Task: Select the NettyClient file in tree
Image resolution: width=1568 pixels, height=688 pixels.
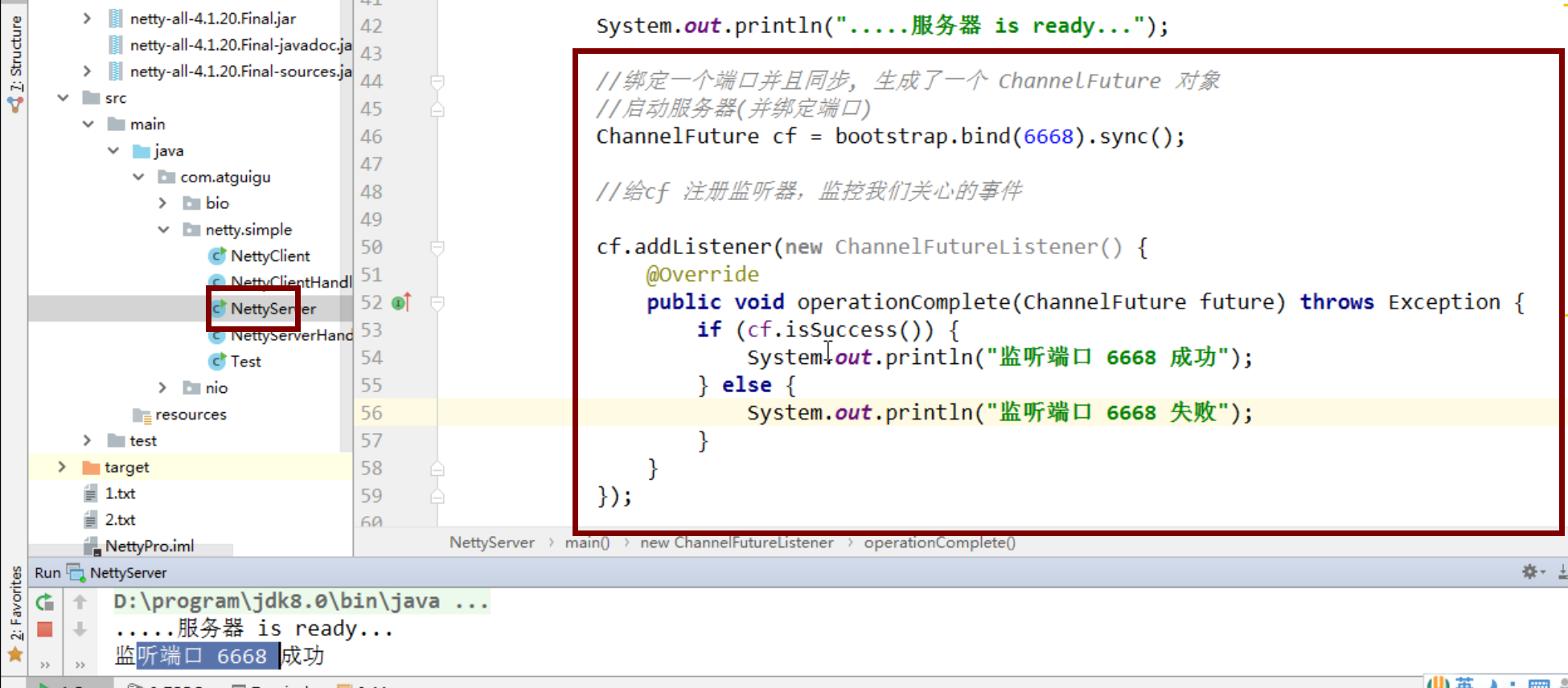Action: pyautogui.click(x=270, y=256)
